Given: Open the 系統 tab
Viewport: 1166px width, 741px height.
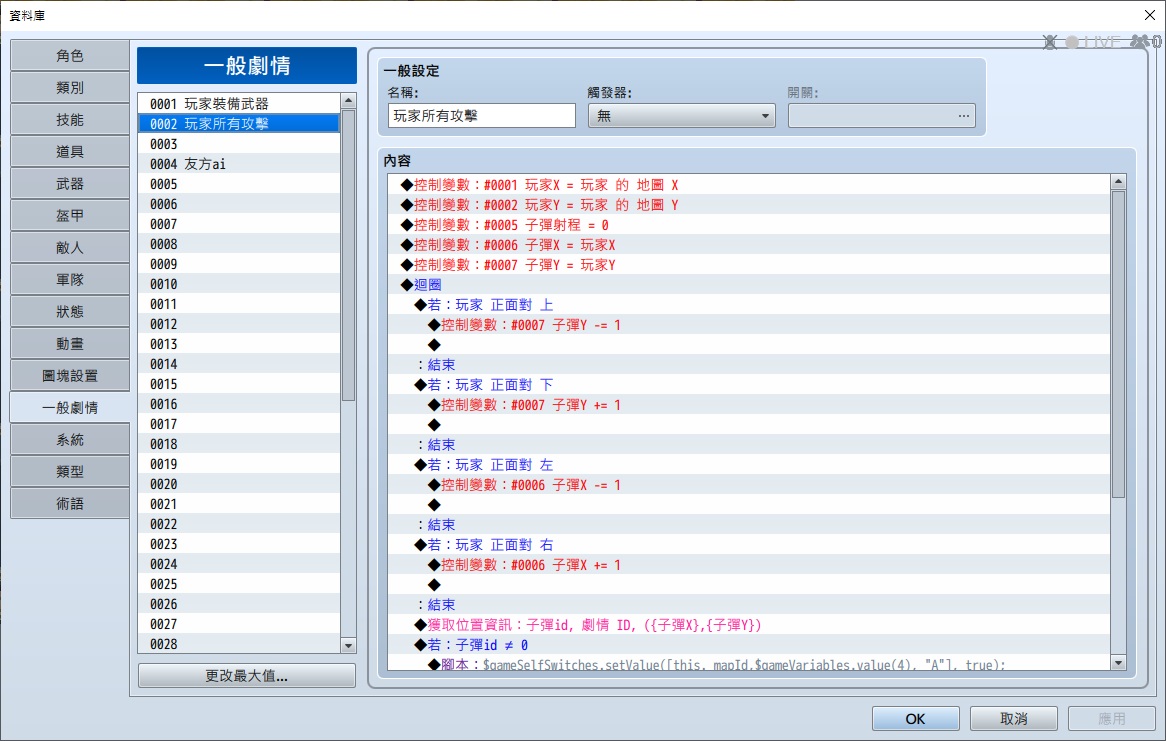Looking at the screenshot, I should (70, 440).
